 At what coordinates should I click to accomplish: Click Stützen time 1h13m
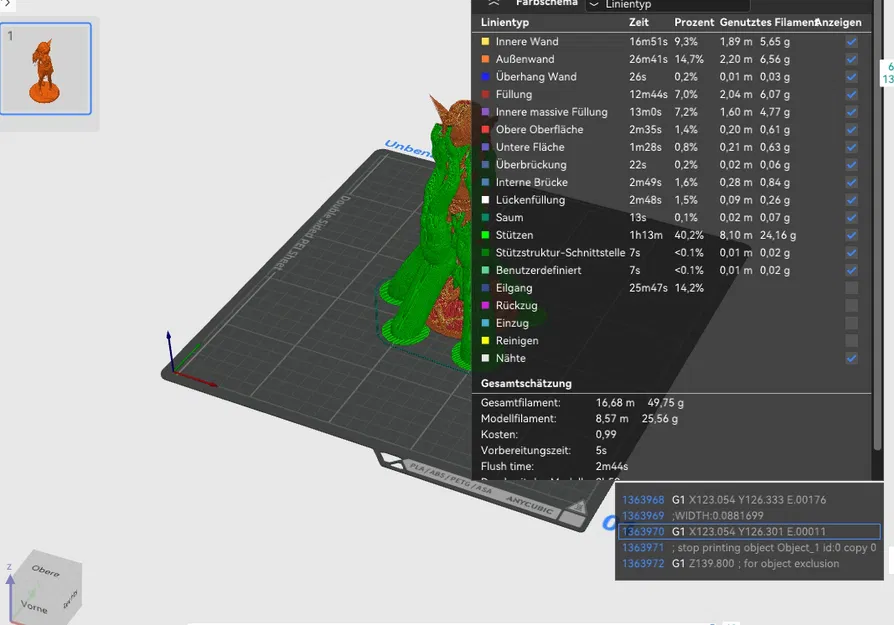(x=646, y=235)
